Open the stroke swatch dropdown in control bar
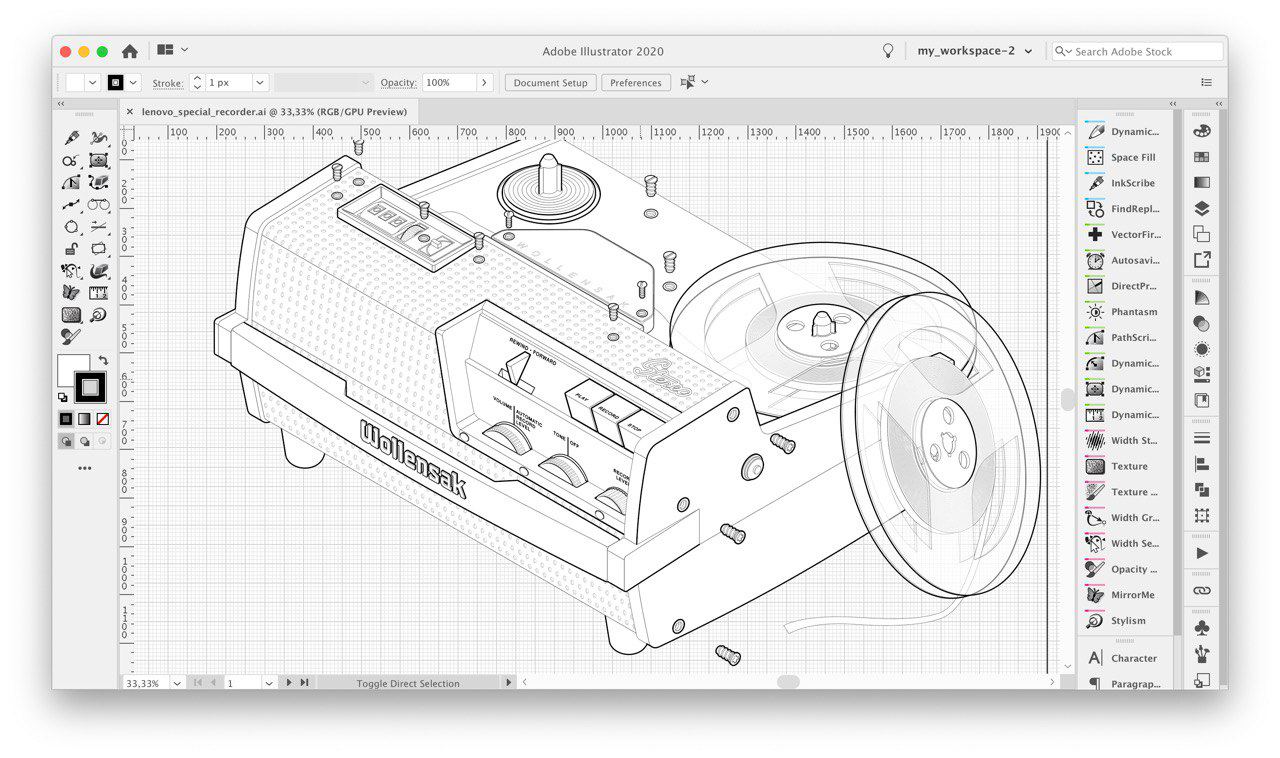Viewport: 1280px width, 758px height. [x=134, y=83]
